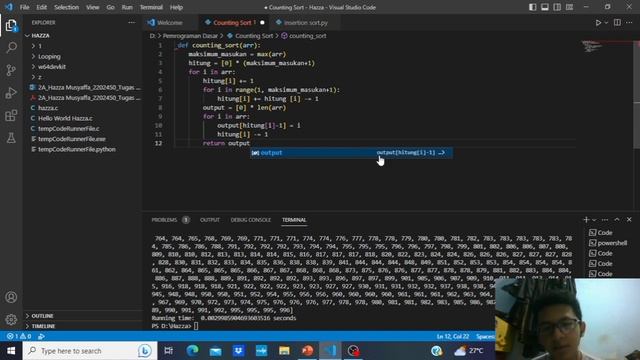The height and width of the screenshot is (360, 640).
Task: Open the View menu
Action: point(93,7)
